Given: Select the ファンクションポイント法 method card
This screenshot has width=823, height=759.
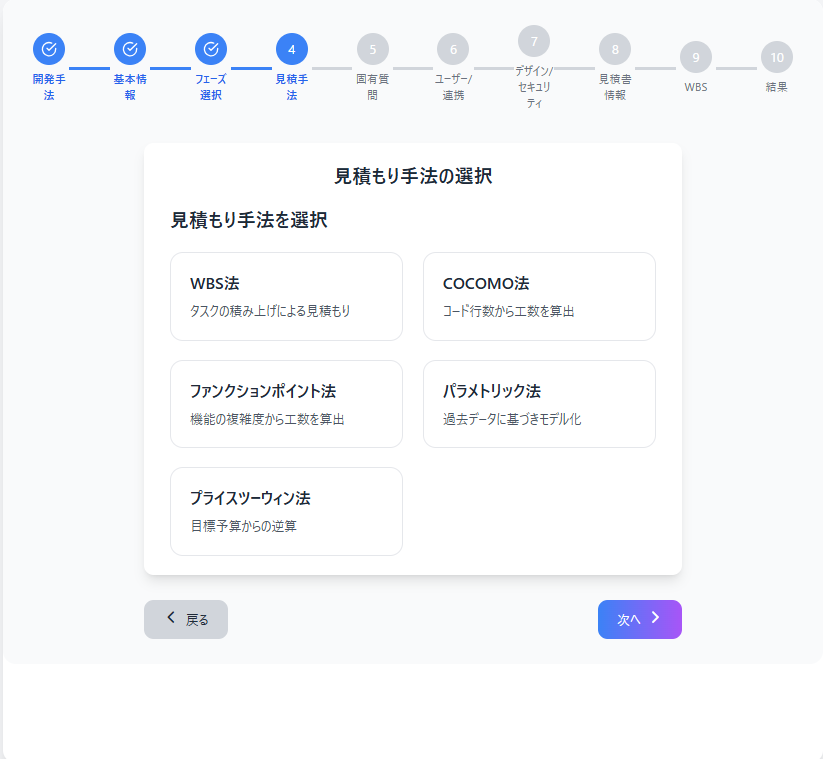Looking at the screenshot, I should 286,404.
